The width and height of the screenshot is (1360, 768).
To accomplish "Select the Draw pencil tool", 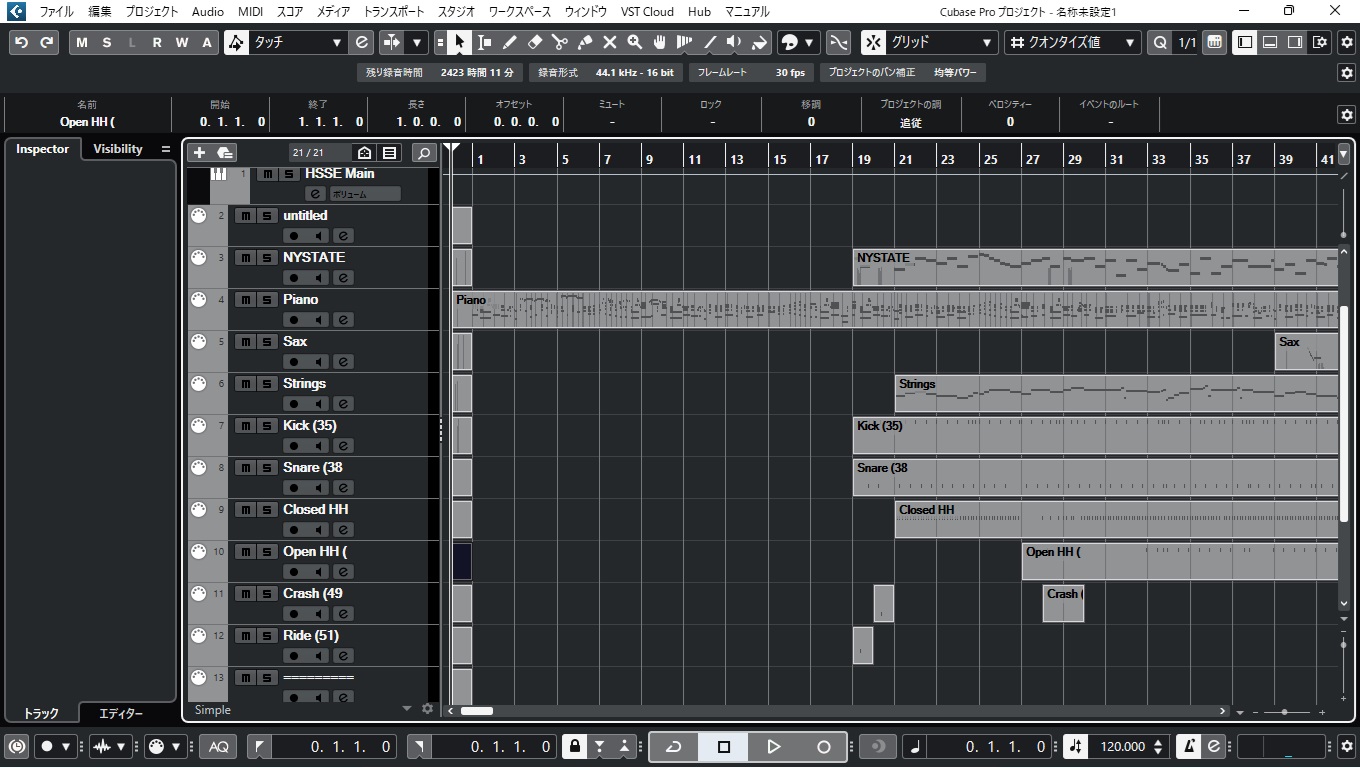I will 509,43.
